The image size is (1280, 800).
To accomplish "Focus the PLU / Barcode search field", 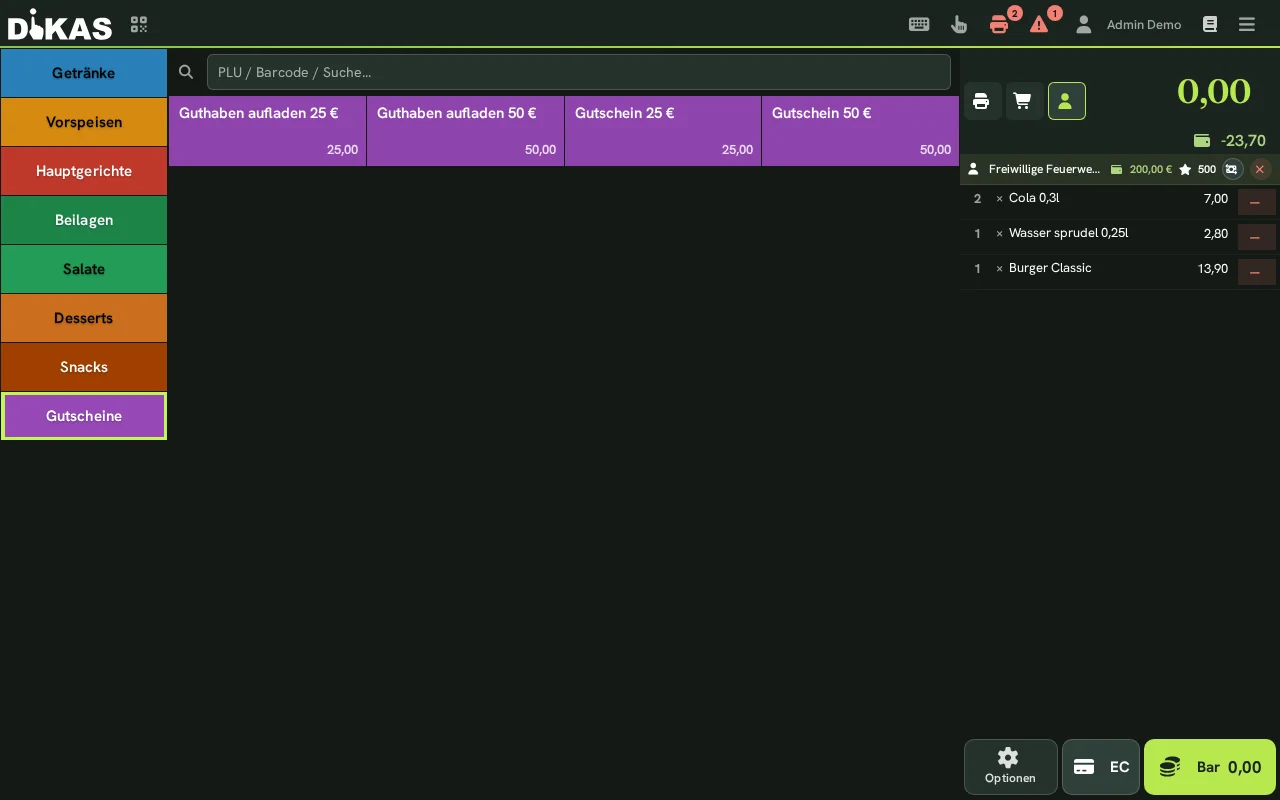I will [579, 72].
